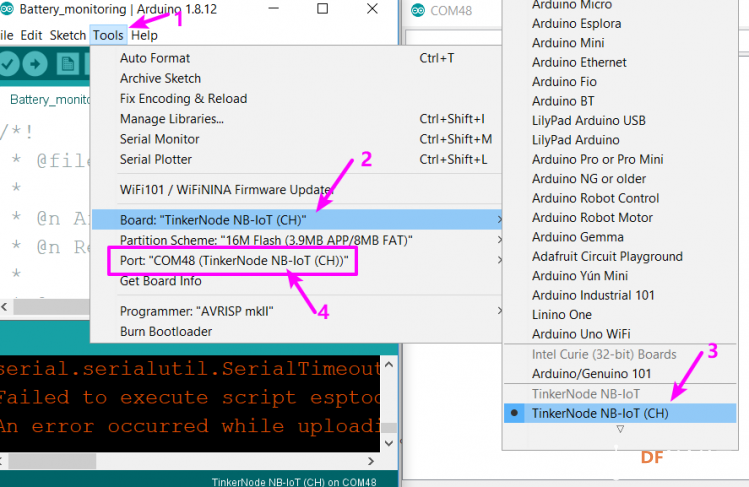Click the Arduino logo in COM48 window

tap(418, 10)
